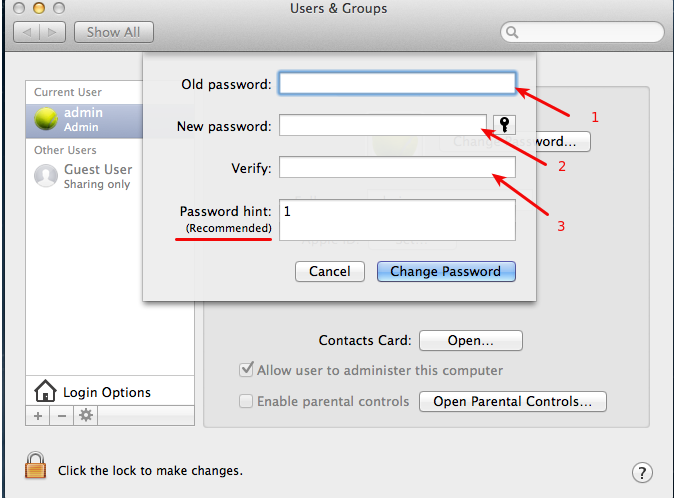Click the lock icon to make changes
The height and width of the screenshot is (498, 674).
click(x=36, y=466)
